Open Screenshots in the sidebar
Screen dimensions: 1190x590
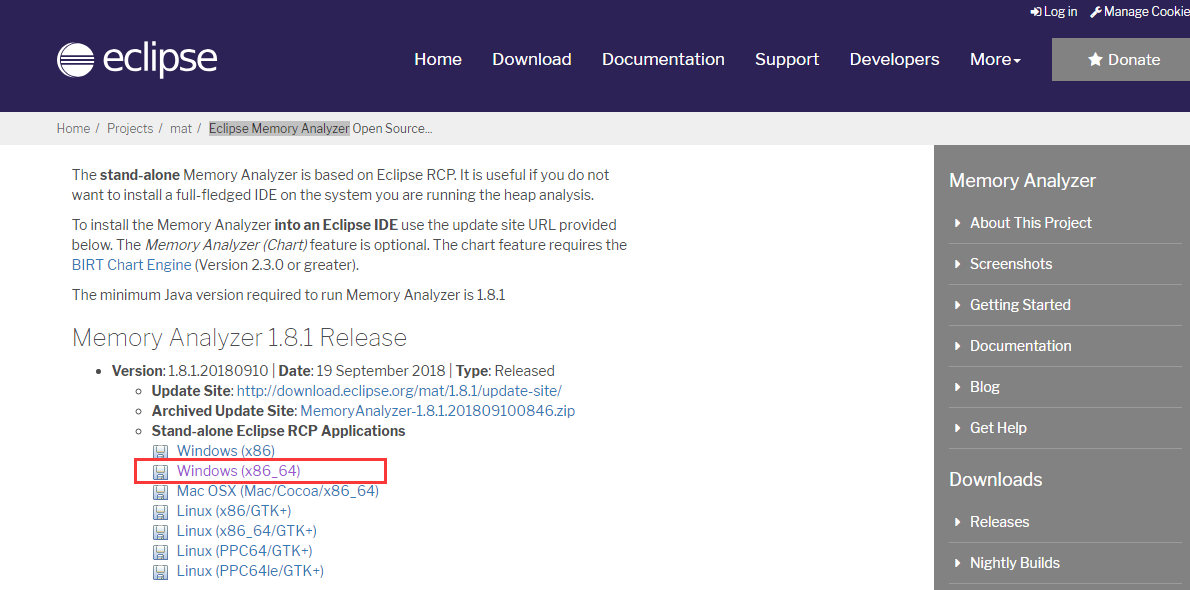pyautogui.click(x=1011, y=263)
